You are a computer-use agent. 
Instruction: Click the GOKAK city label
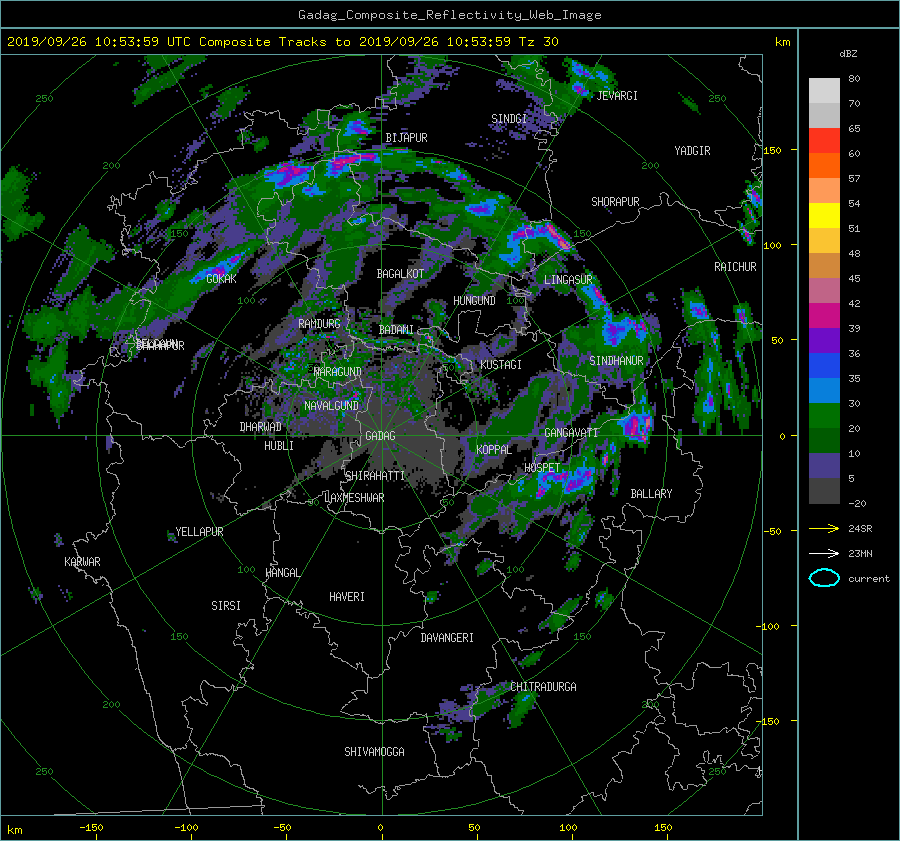pos(221,279)
